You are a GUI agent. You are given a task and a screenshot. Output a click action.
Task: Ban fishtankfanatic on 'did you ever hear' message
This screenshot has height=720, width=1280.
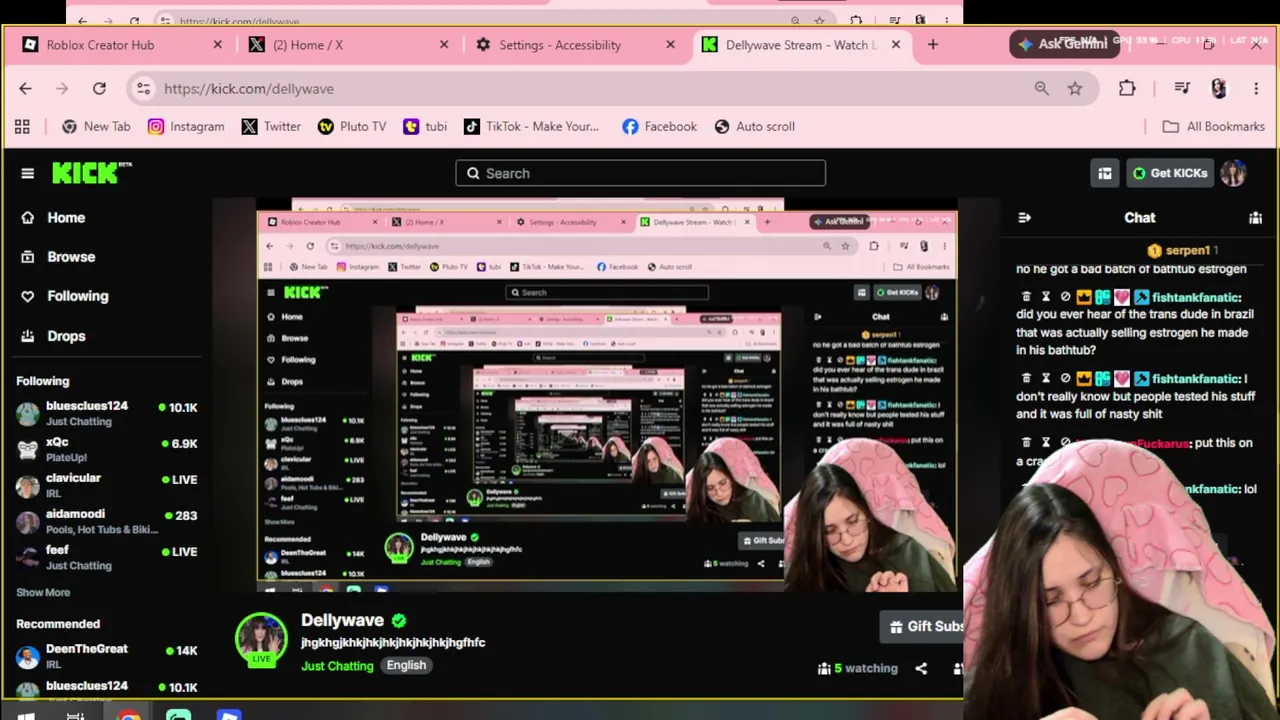(1065, 297)
